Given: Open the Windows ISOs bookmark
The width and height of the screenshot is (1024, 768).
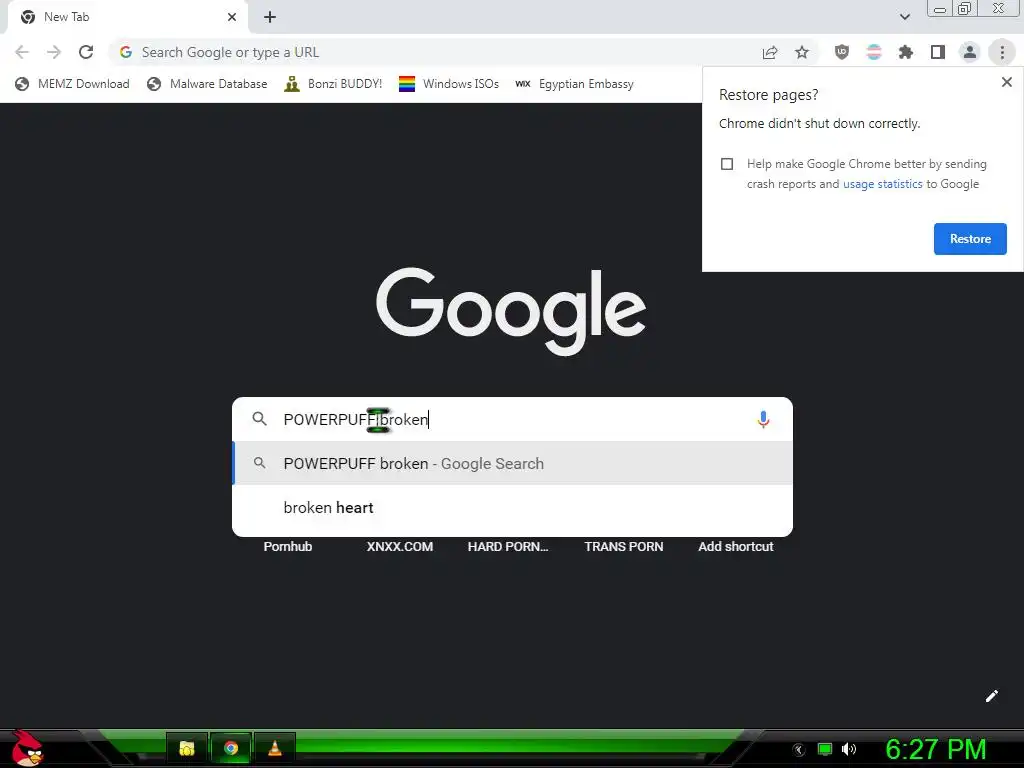Looking at the screenshot, I should pos(449,84).
